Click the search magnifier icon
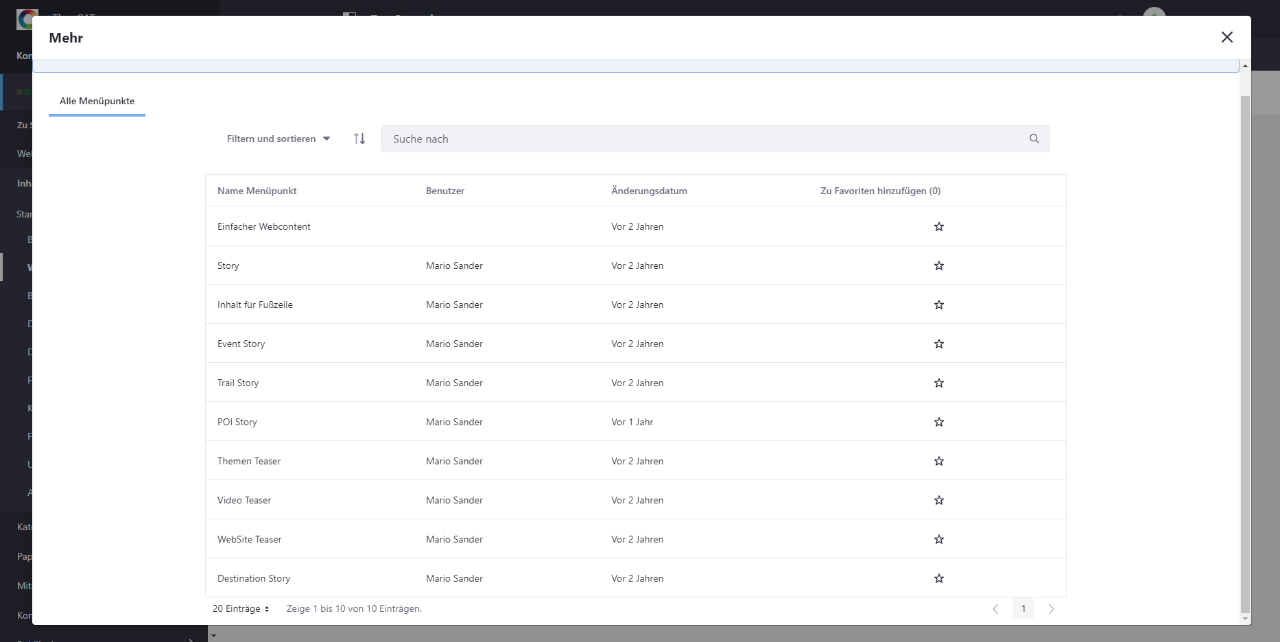The image size is (1280, 642). 1034,139
